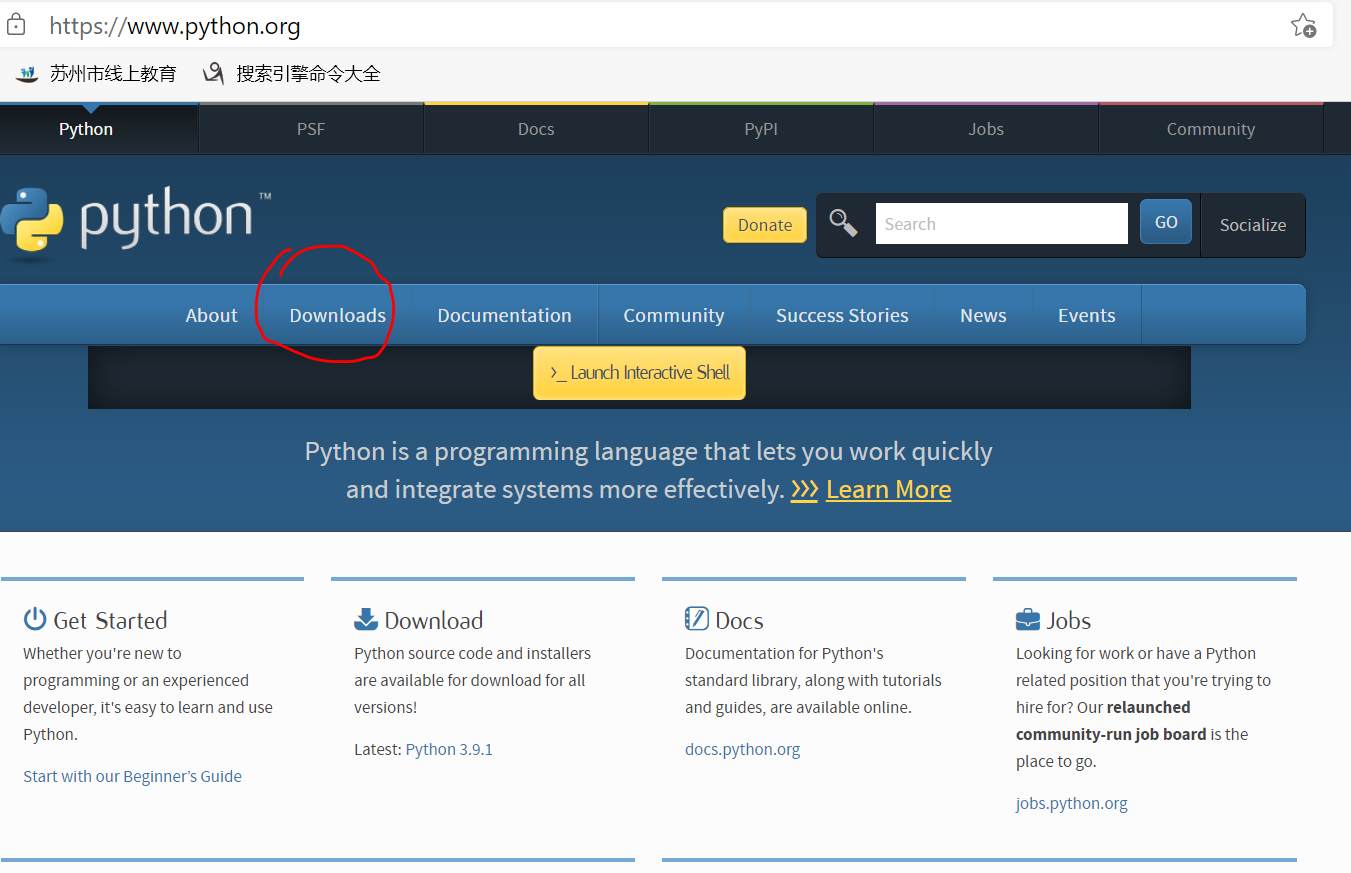Add page to favorites star icon
This screenshot has height=873, width=1351.
pos(1303,25)
